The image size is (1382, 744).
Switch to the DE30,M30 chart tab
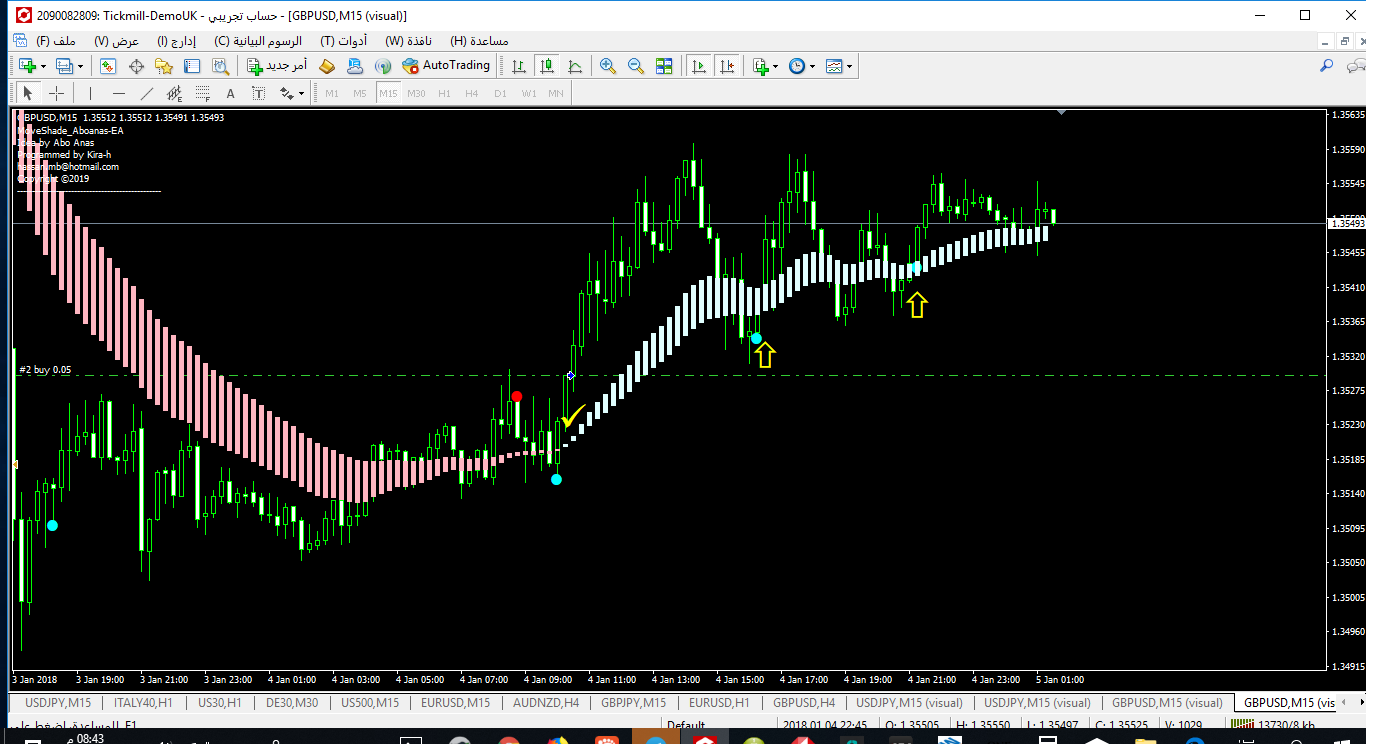click(x=291, y=703)
